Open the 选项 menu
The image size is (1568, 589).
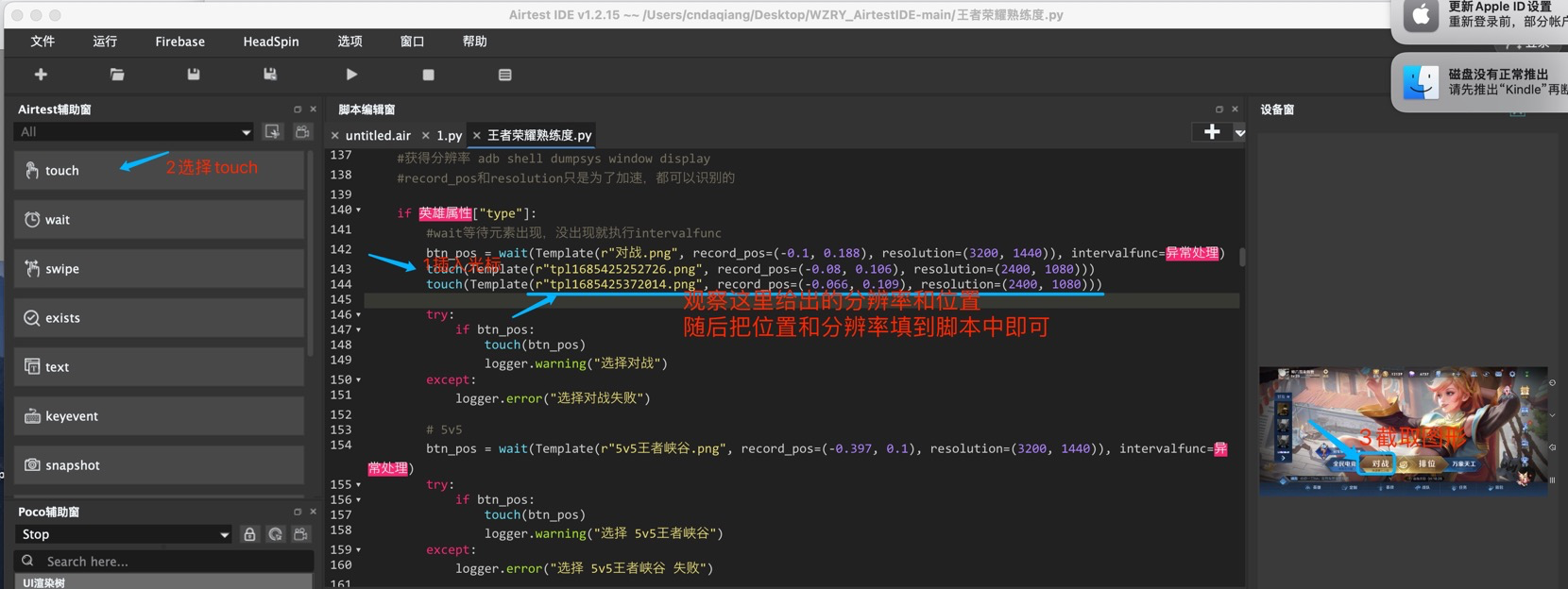tap(349, 42)
